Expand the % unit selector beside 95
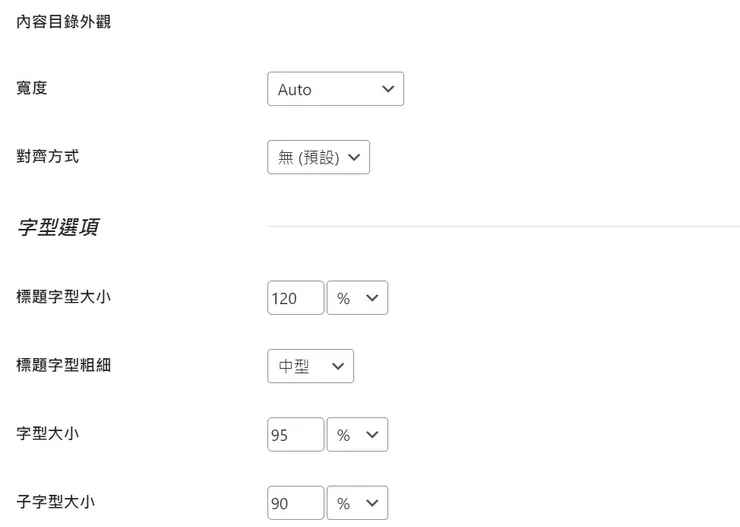Image resolution: width=740 pixels, height=527 pixels. pos(357,435)
